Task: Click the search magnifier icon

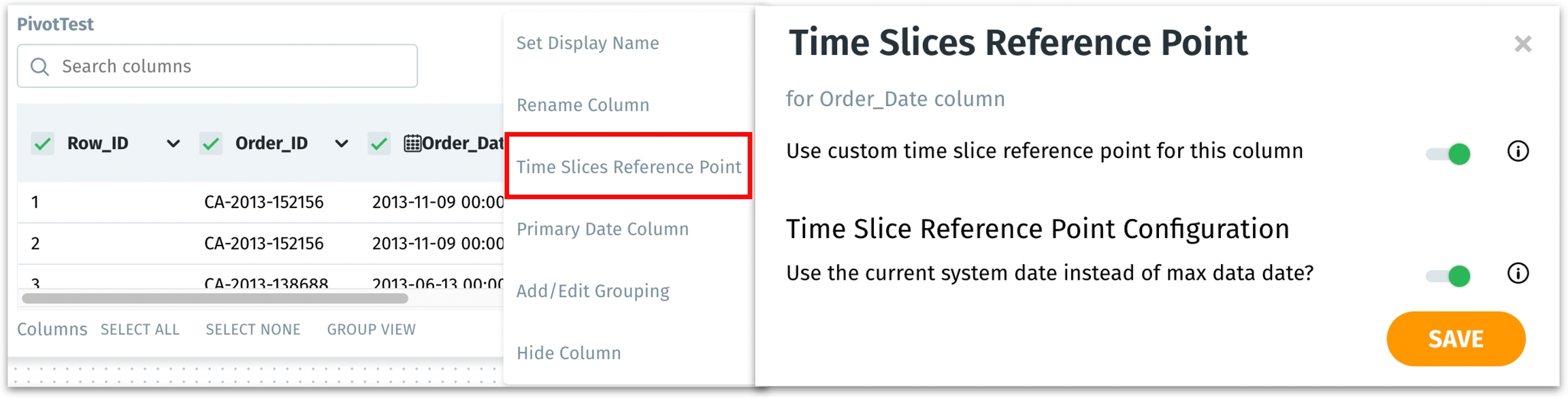Action: pyautogui.click(x=40, y=67)
